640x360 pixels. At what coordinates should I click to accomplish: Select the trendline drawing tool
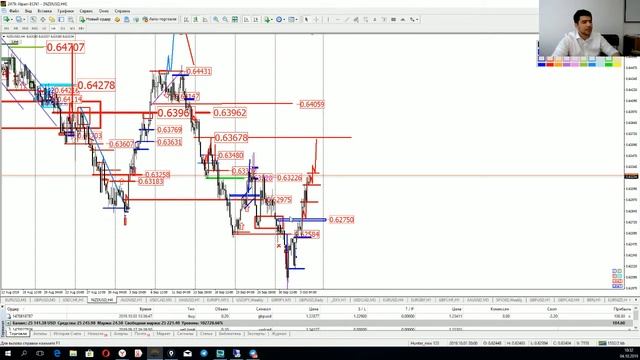[x=347, y=19]
